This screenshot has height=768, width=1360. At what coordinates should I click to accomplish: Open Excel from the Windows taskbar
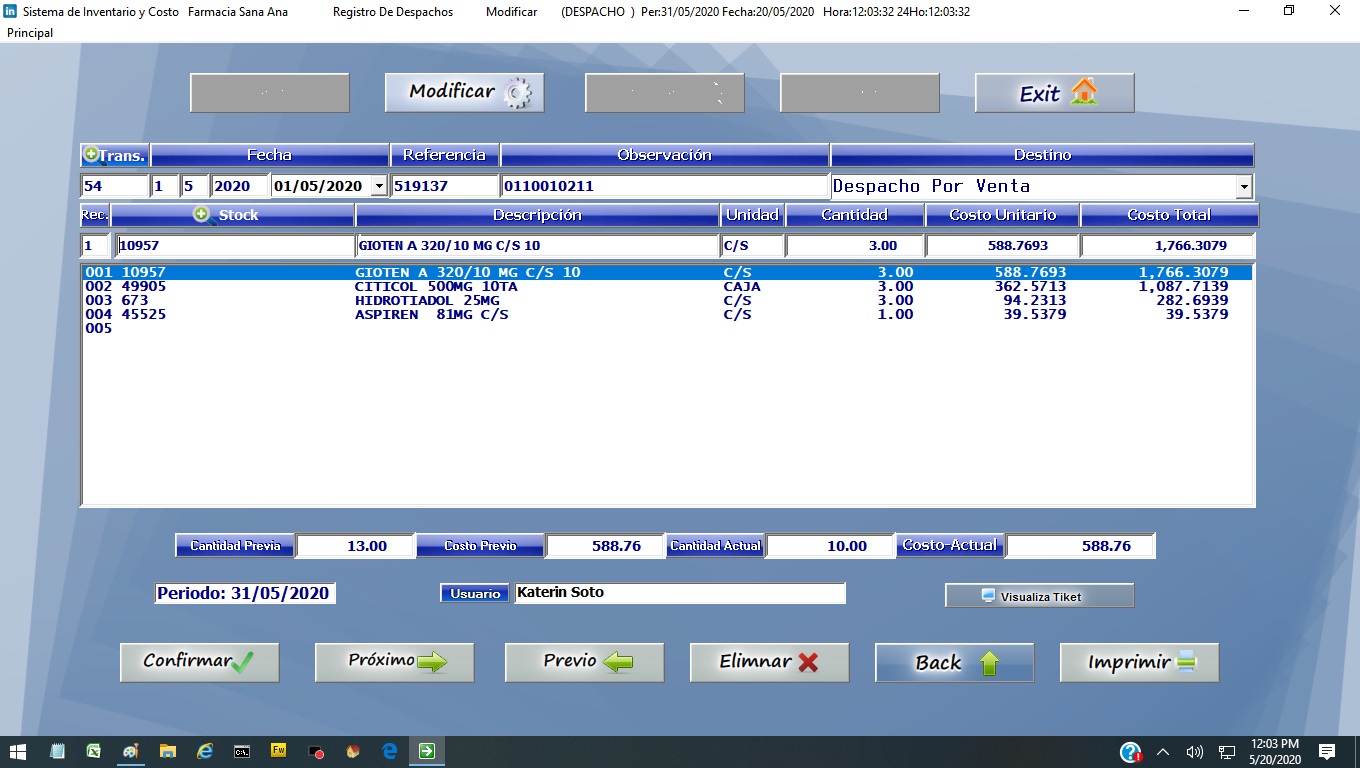pos(93,751)
